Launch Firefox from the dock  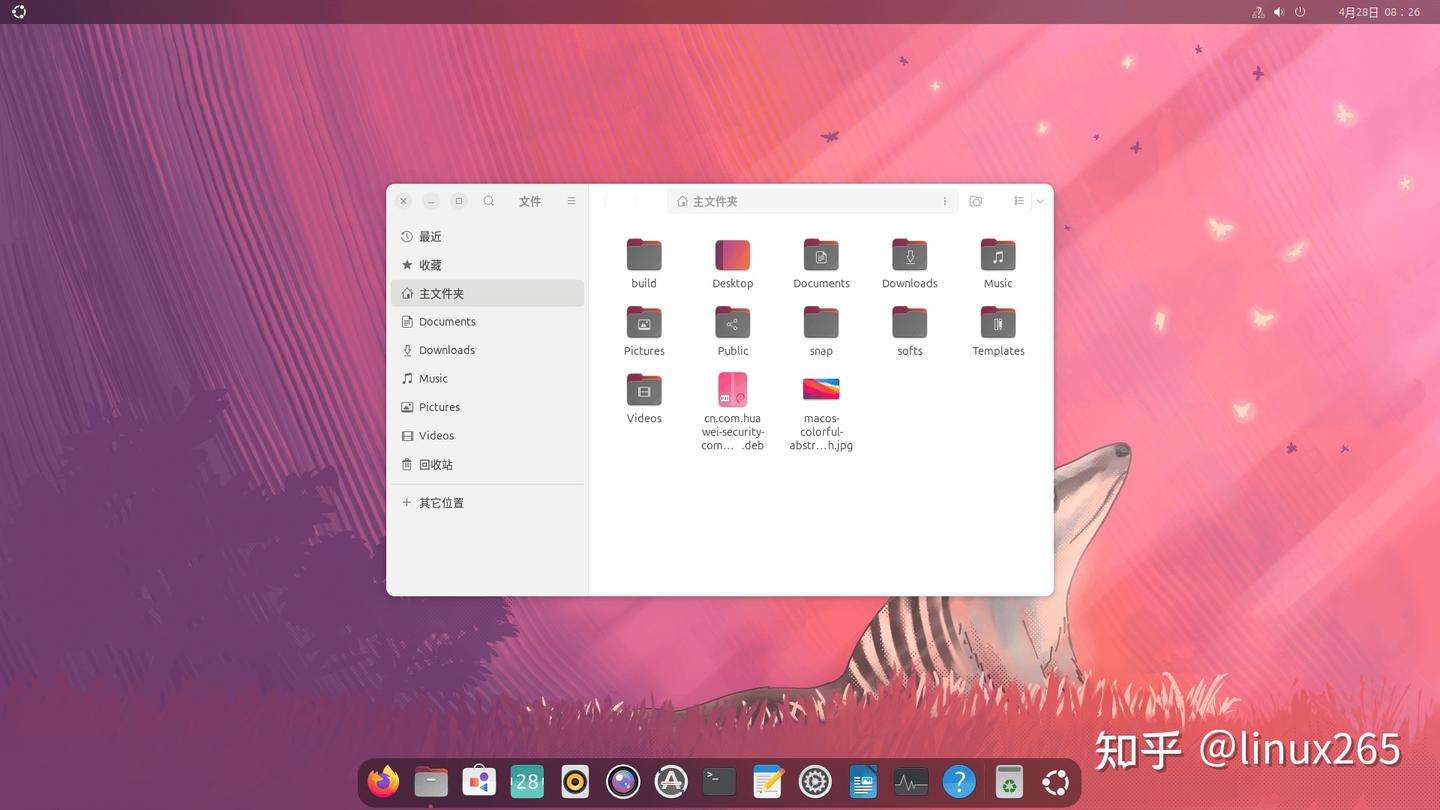(383, 781)
